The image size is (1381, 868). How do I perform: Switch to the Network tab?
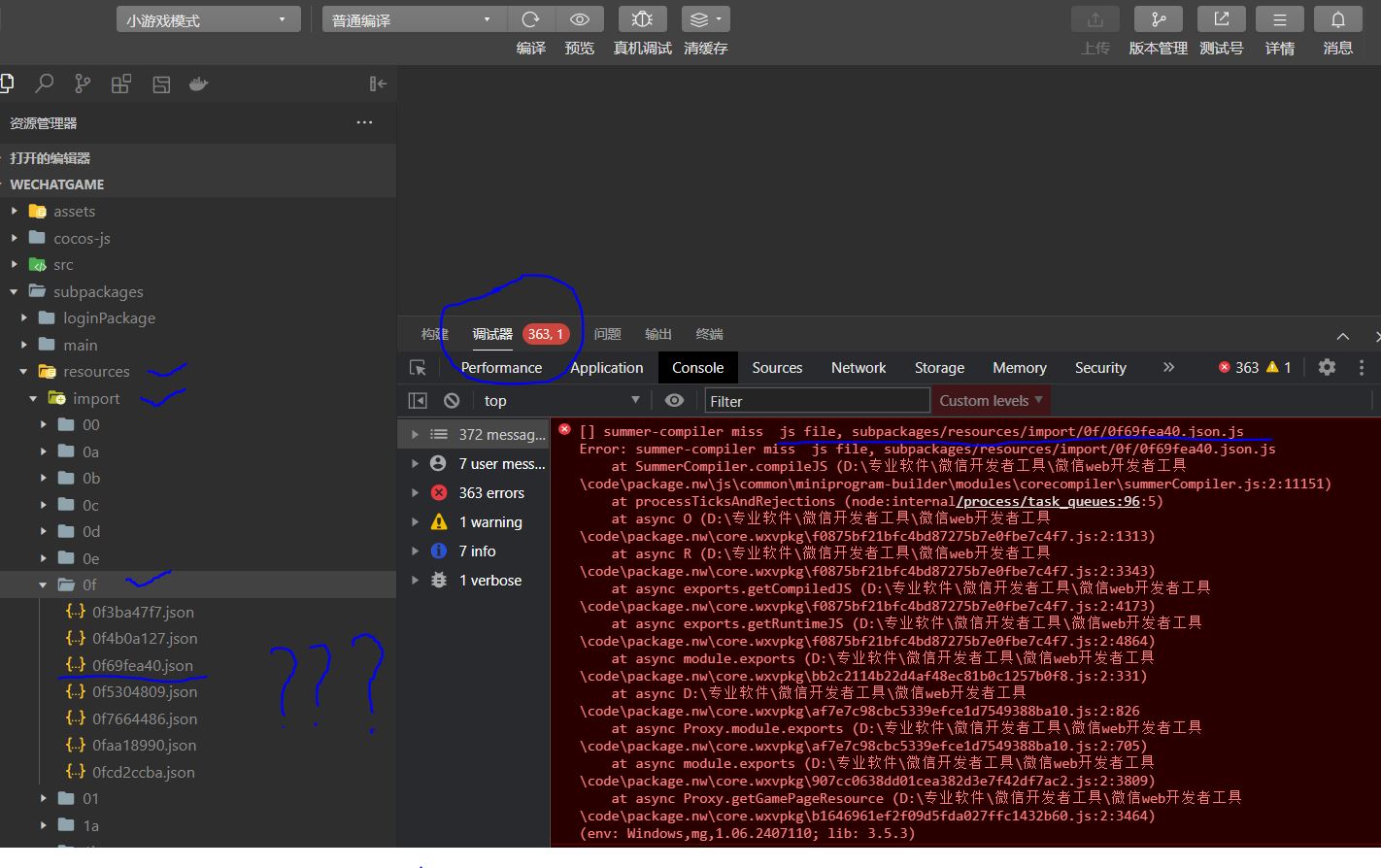859,368
